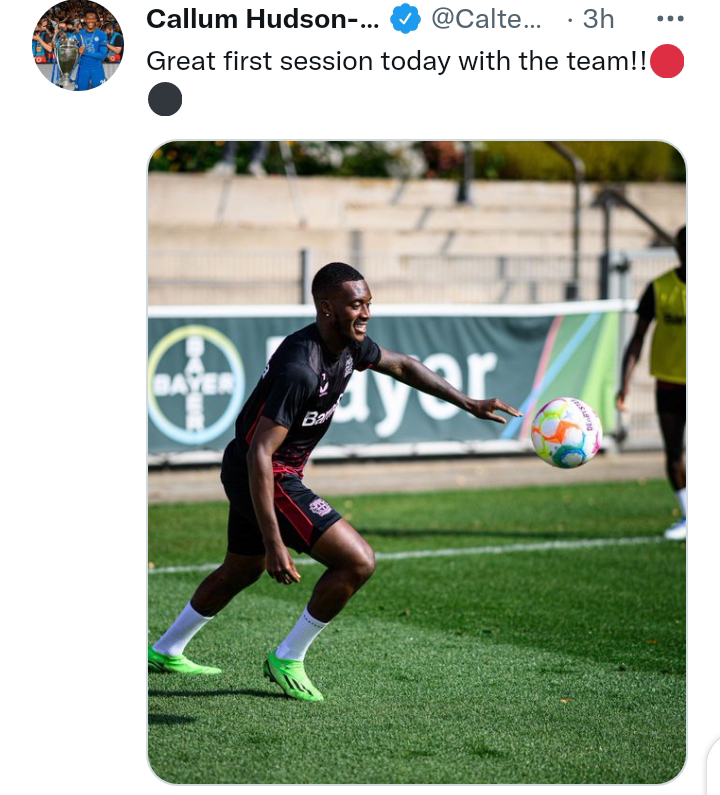Click the partial white panel at the bottom-right edge
The width and height of the screenshot is (720, 795).
[713, 767]
